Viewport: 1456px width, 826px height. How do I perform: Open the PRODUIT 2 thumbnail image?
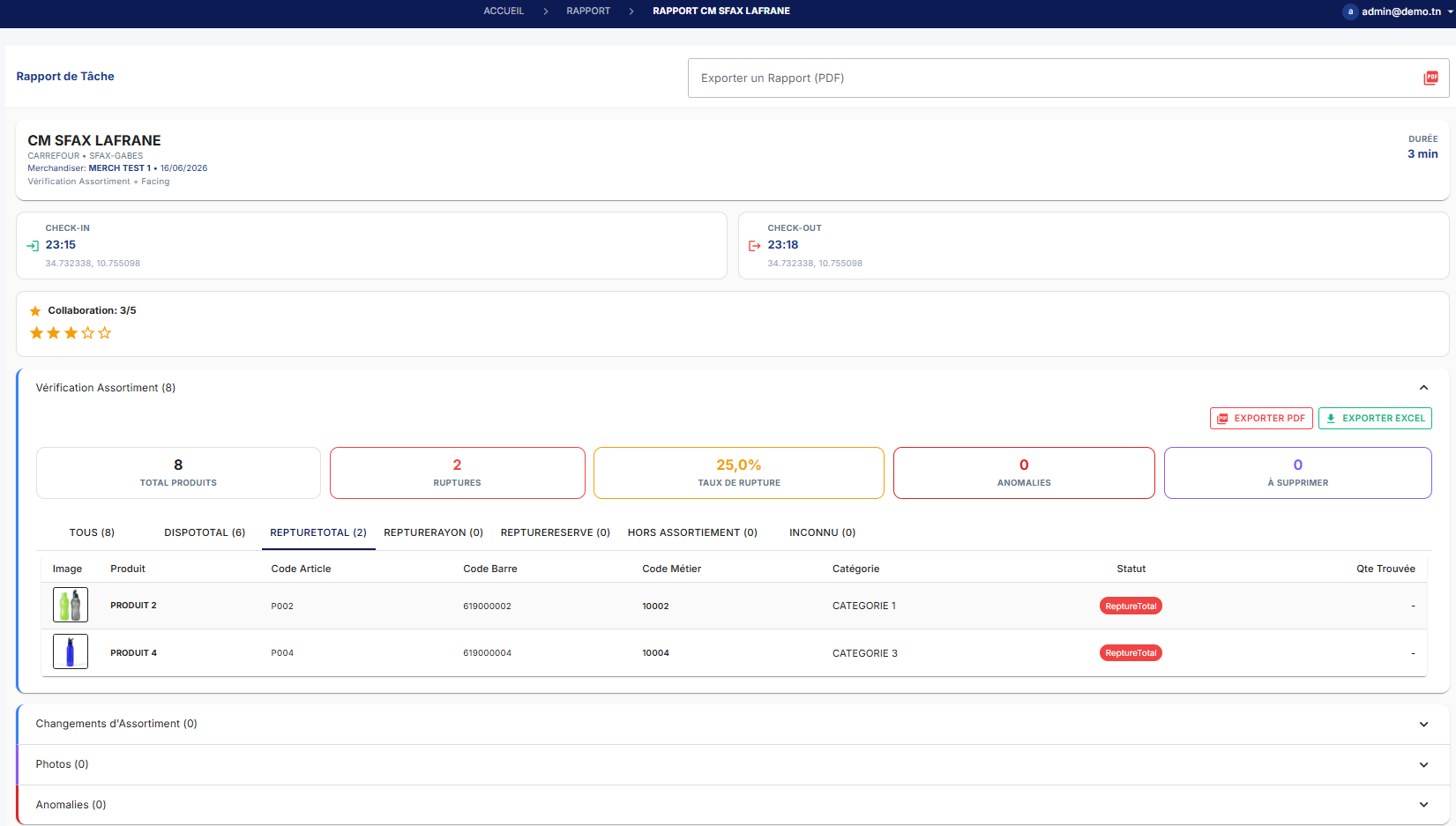point(71,606)
